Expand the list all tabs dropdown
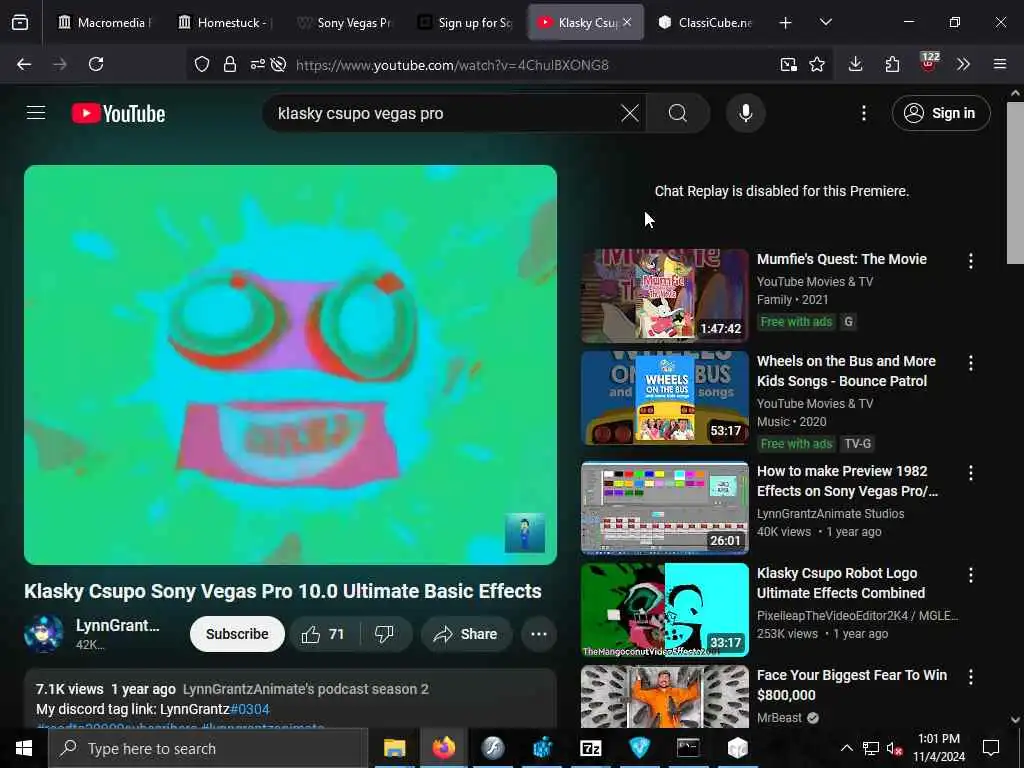Viewport: 1024px width, 768px height. point(825,22)
